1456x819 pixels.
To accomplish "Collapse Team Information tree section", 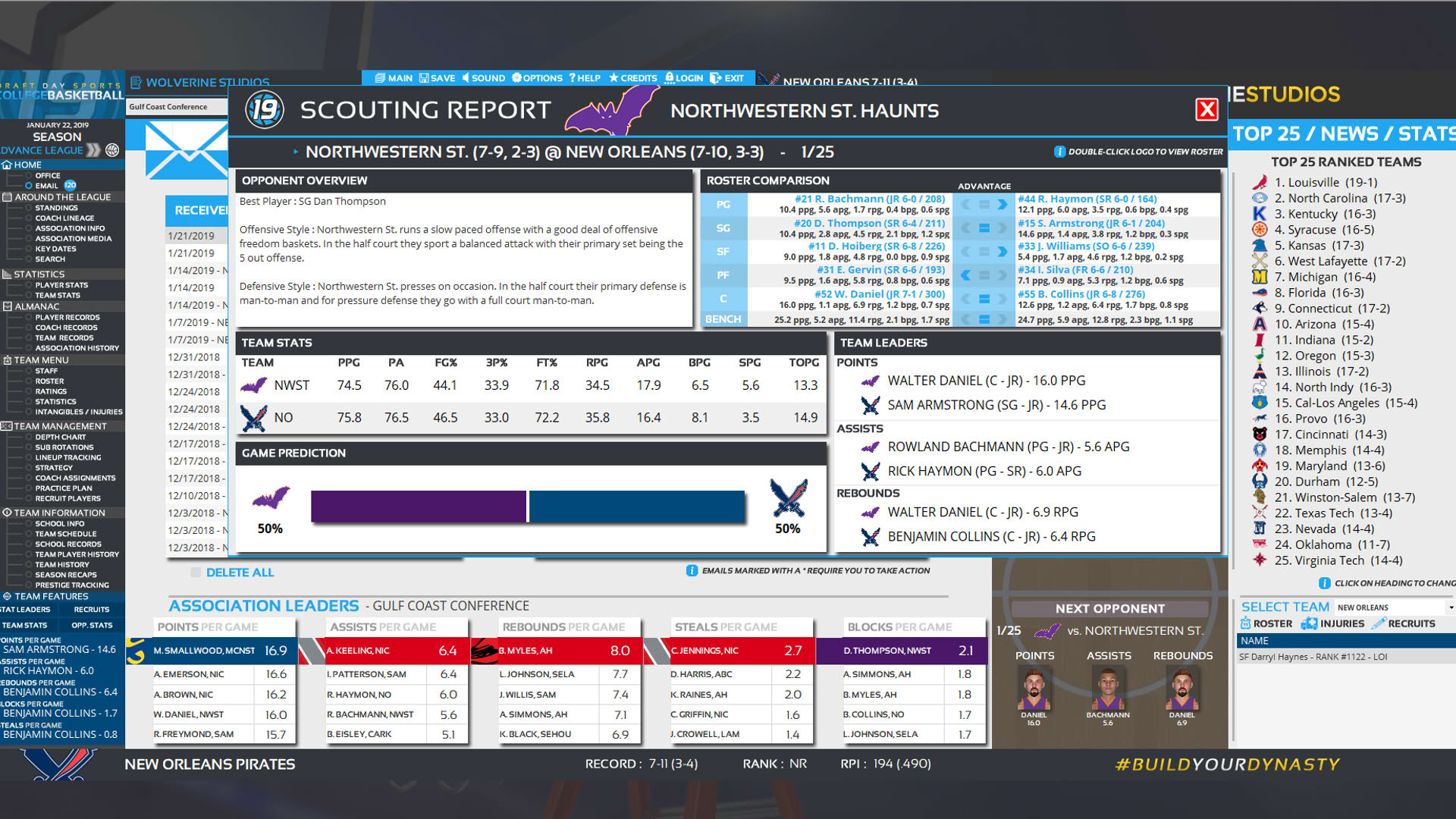I will 8,513.
